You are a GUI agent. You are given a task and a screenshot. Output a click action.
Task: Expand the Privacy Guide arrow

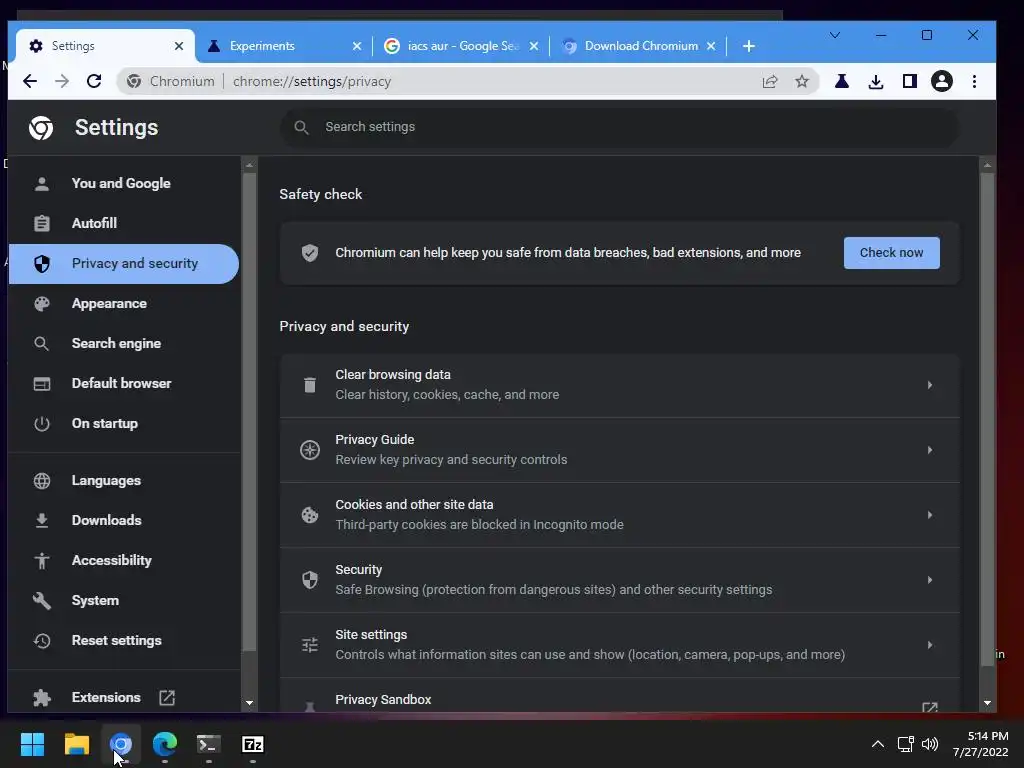[929, 450]
